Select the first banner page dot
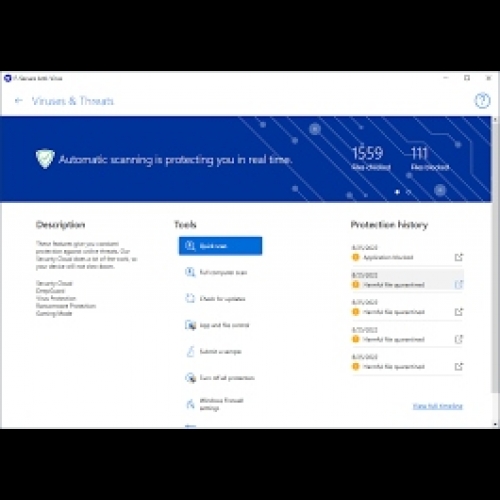500x500 pixels. pos(397,192)
